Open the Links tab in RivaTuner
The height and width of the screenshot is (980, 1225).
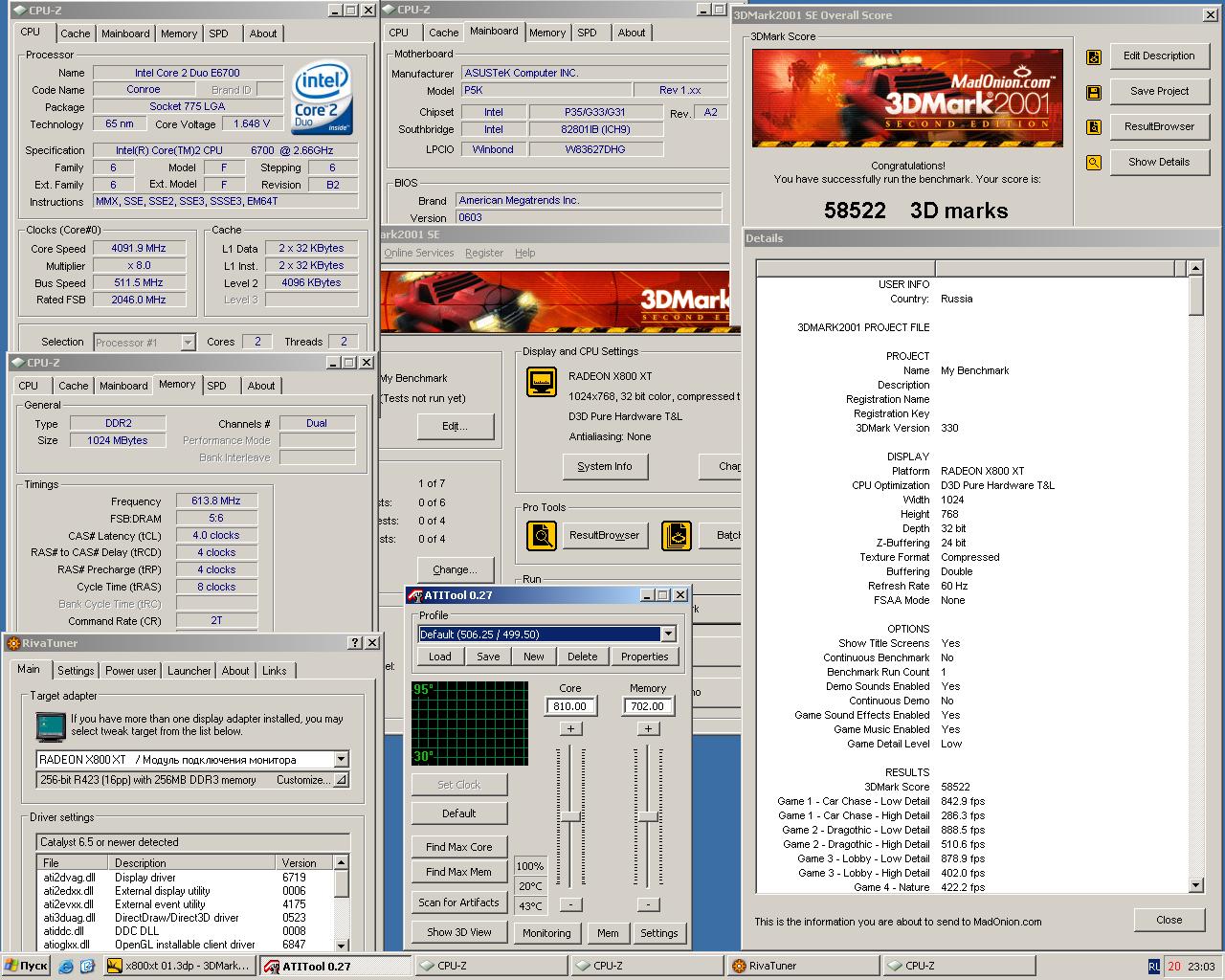(275, 671)
